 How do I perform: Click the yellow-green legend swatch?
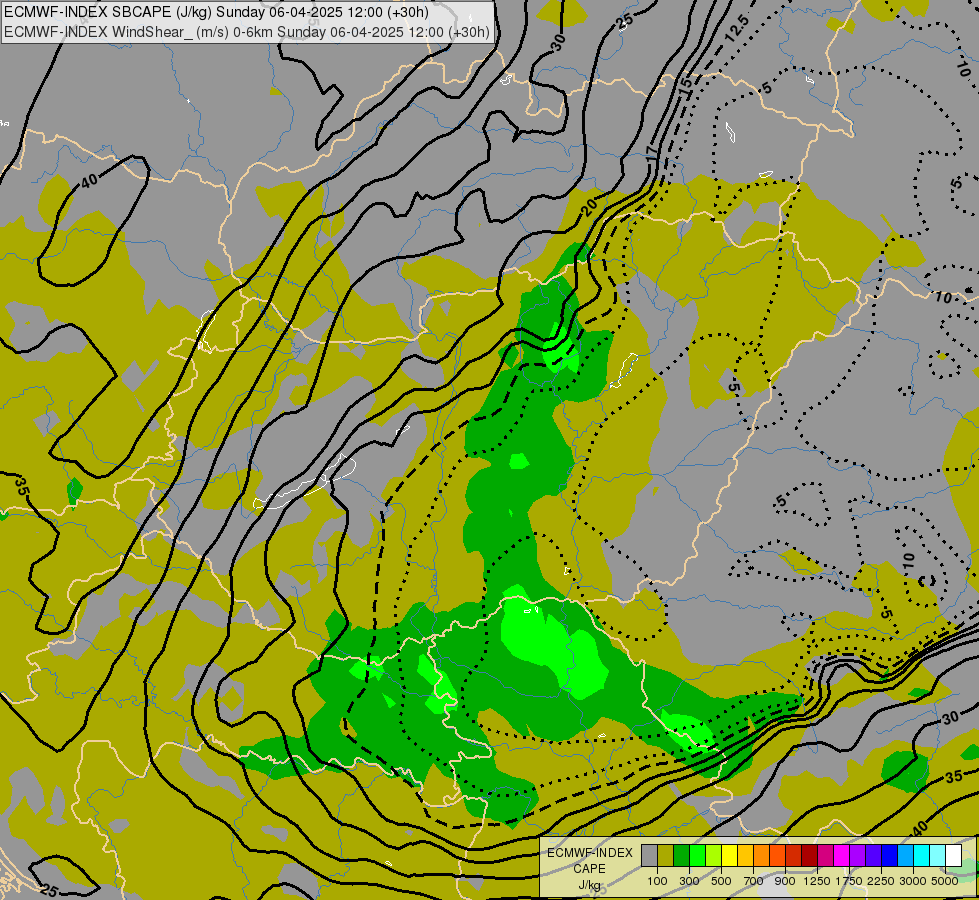tap(714, 855)
